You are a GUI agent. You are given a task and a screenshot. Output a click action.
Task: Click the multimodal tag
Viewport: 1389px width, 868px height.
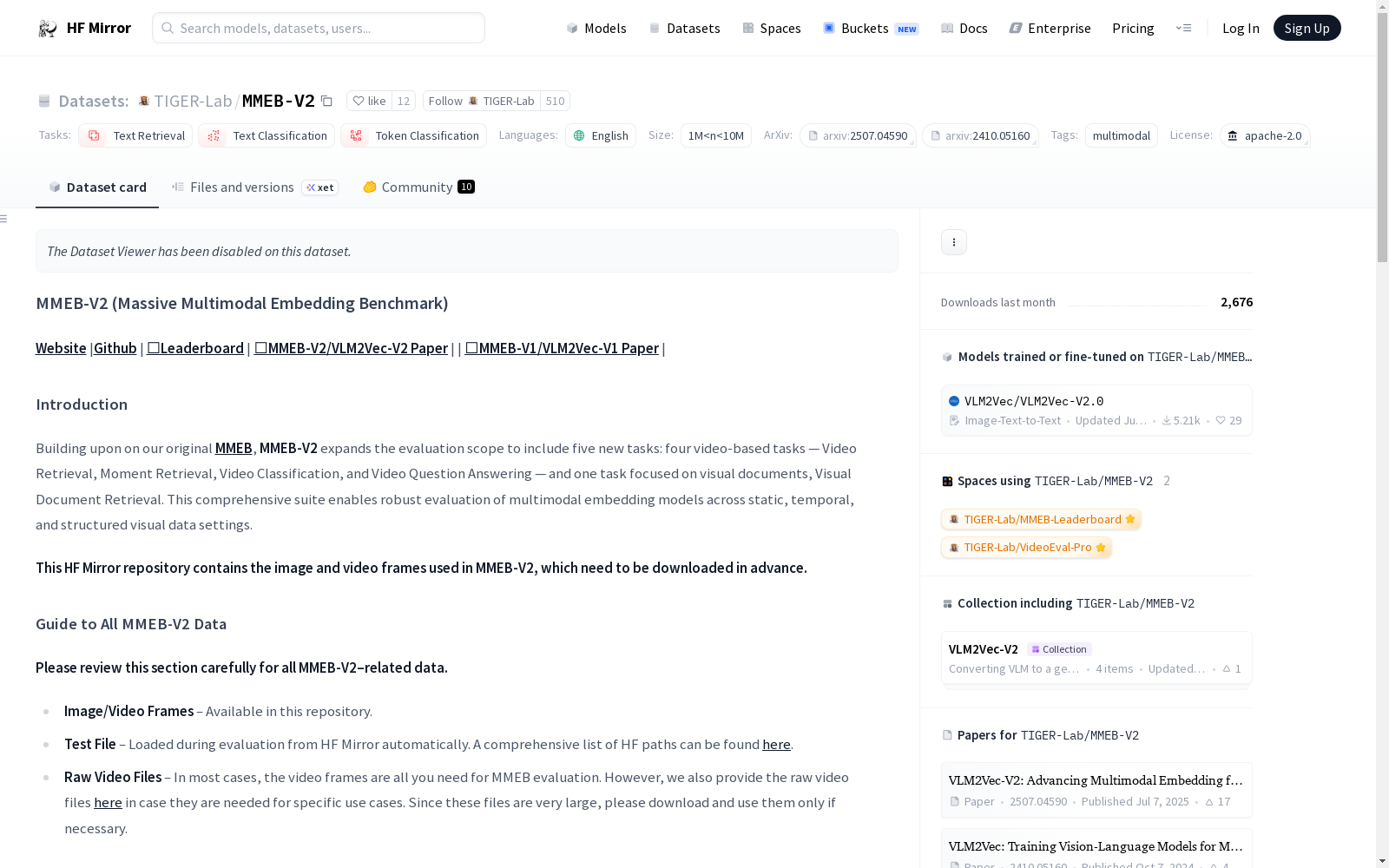[1122, 135]
